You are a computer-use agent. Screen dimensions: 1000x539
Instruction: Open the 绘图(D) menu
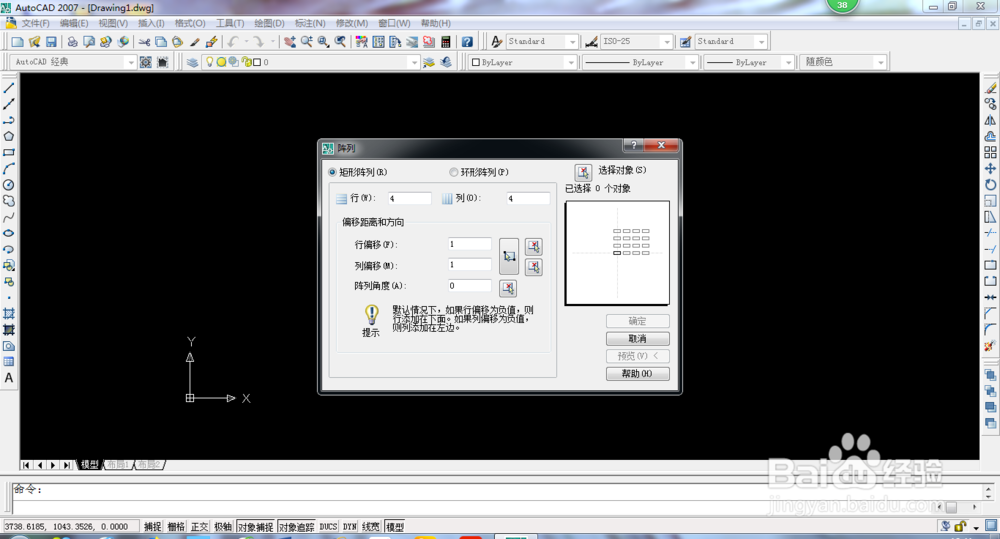coord(269,23)
